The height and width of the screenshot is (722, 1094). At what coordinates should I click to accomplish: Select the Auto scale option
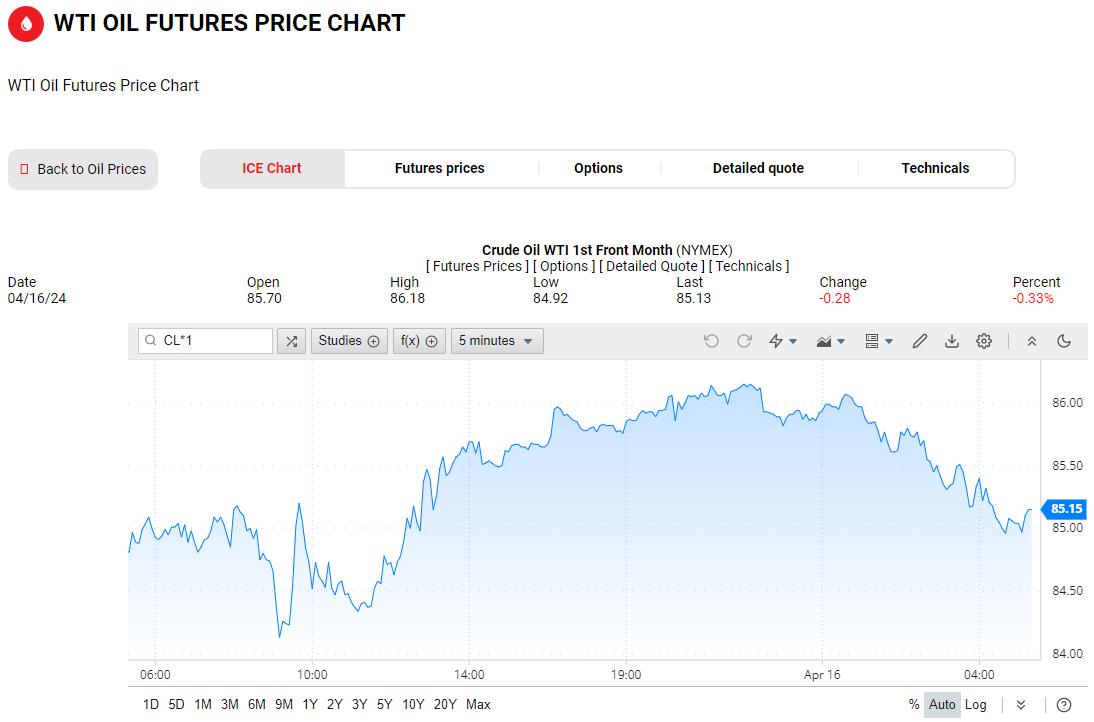click(942, 704)
